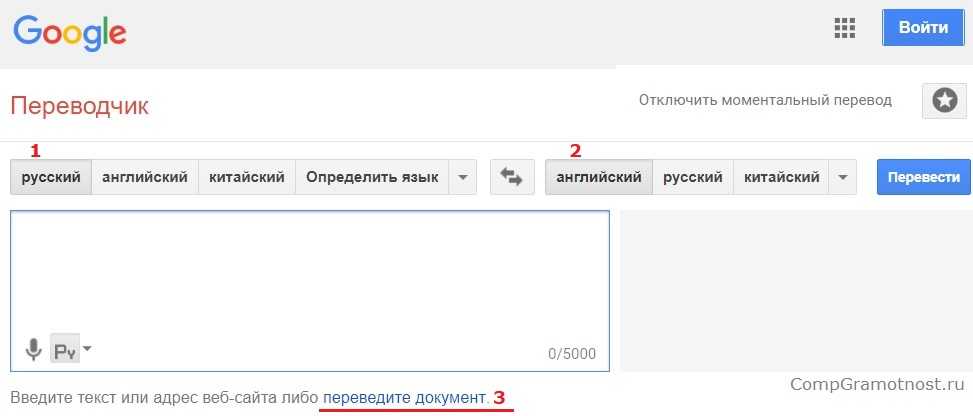Click Отключить моментальный перевод link

click(x=765, y=100)
